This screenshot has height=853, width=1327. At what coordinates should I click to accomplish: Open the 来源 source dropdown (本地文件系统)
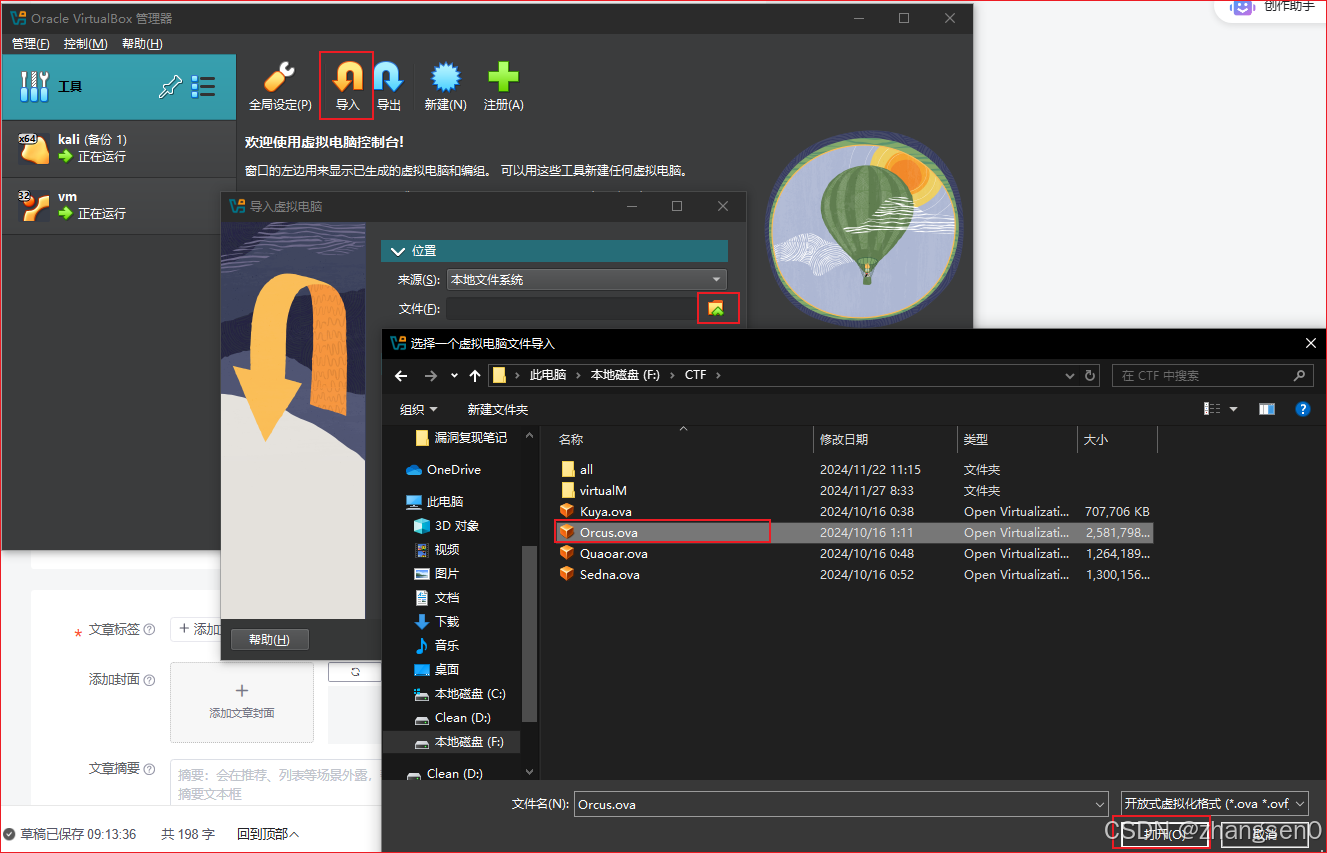click(586, 280)
